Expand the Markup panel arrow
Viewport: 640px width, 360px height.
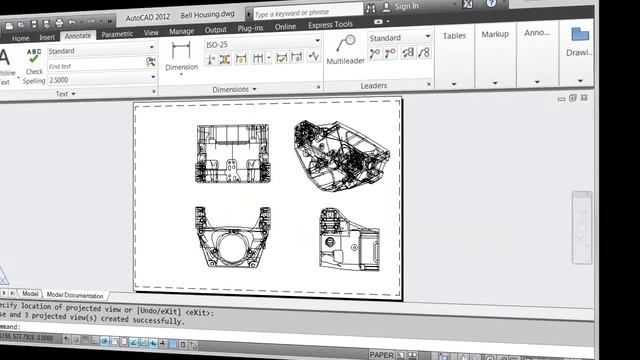(495, 83)
